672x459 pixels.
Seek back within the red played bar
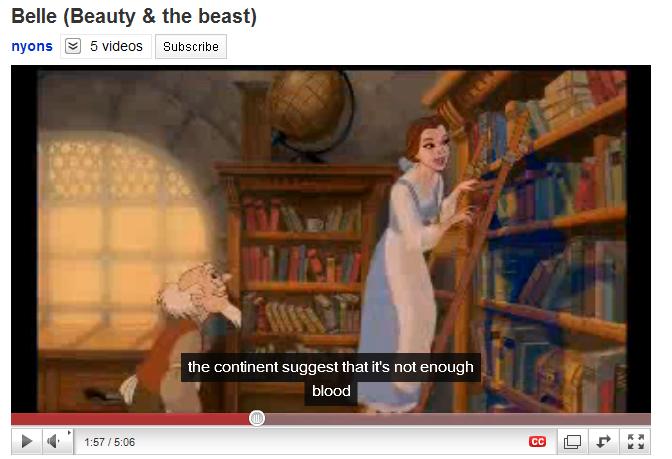(x=130, y=419)
